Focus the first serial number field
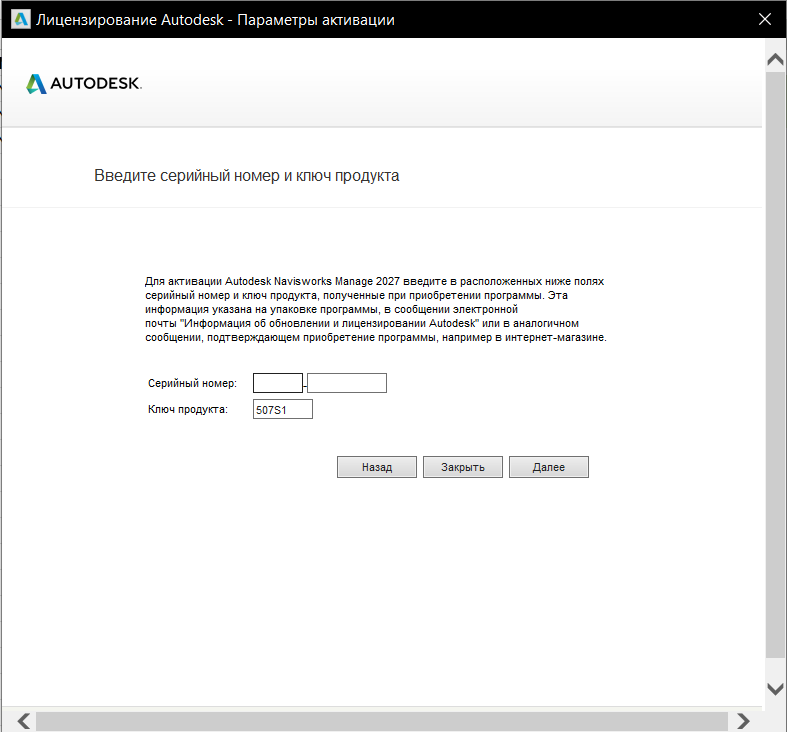The width and height of the screenshot is (787, 732). click(x=278, y=383)
